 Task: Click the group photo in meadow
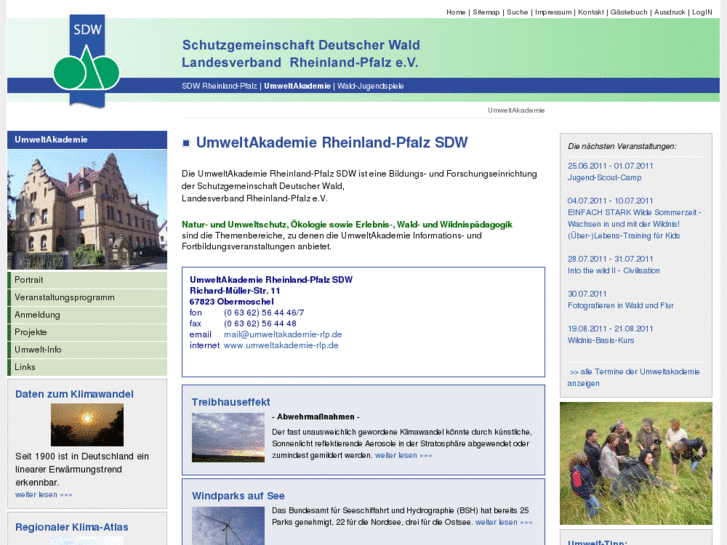click(636, 463)
